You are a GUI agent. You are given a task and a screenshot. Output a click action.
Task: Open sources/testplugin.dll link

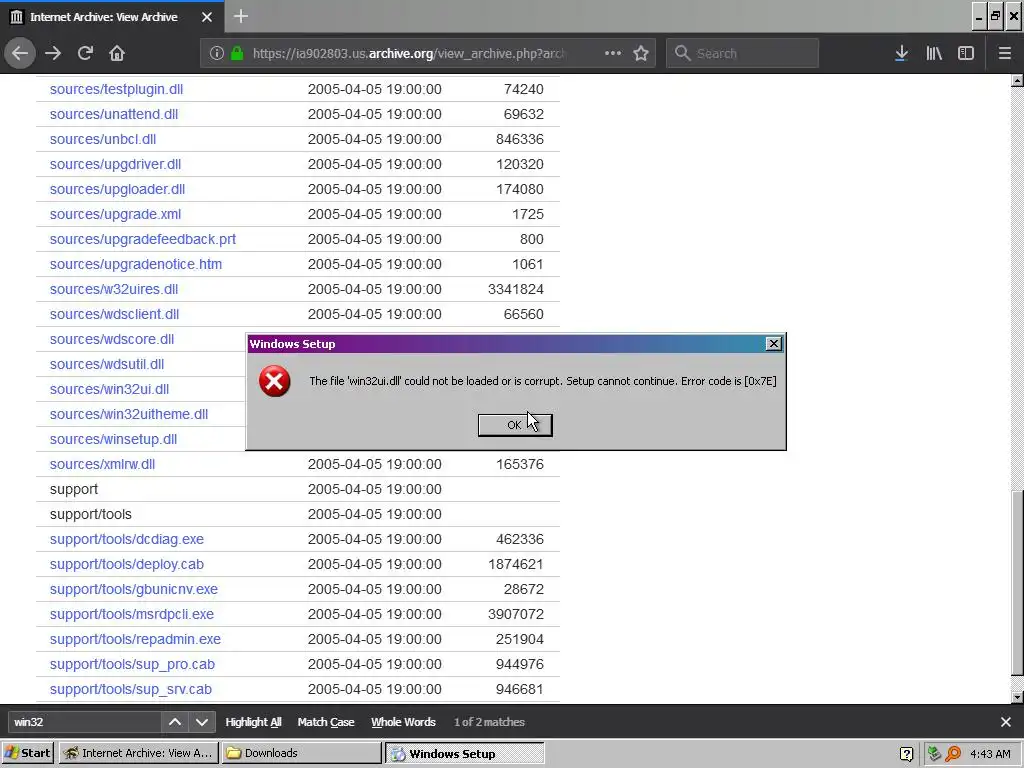[116, 89]
